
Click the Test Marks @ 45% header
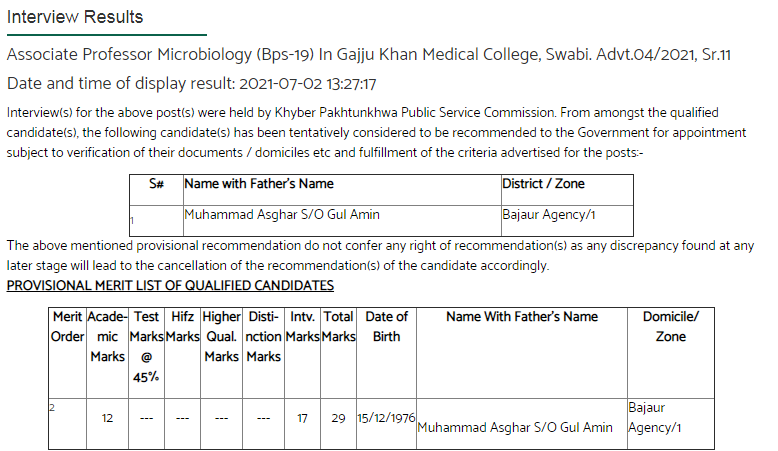click(x=146, y=346)
